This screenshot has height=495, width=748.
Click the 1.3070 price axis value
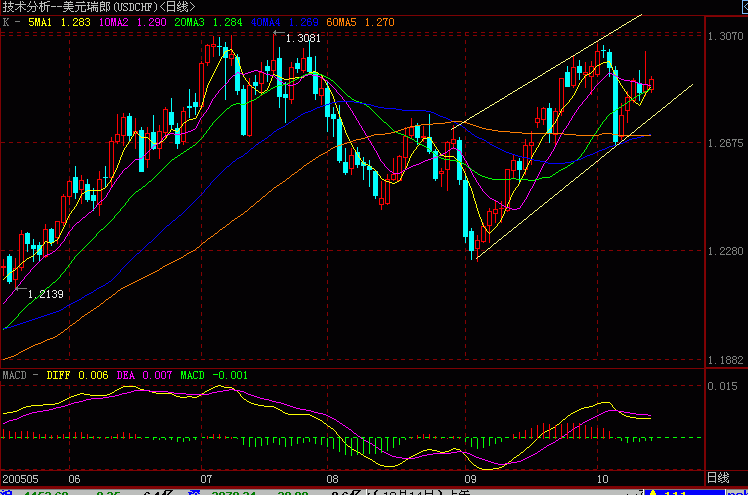725,36
